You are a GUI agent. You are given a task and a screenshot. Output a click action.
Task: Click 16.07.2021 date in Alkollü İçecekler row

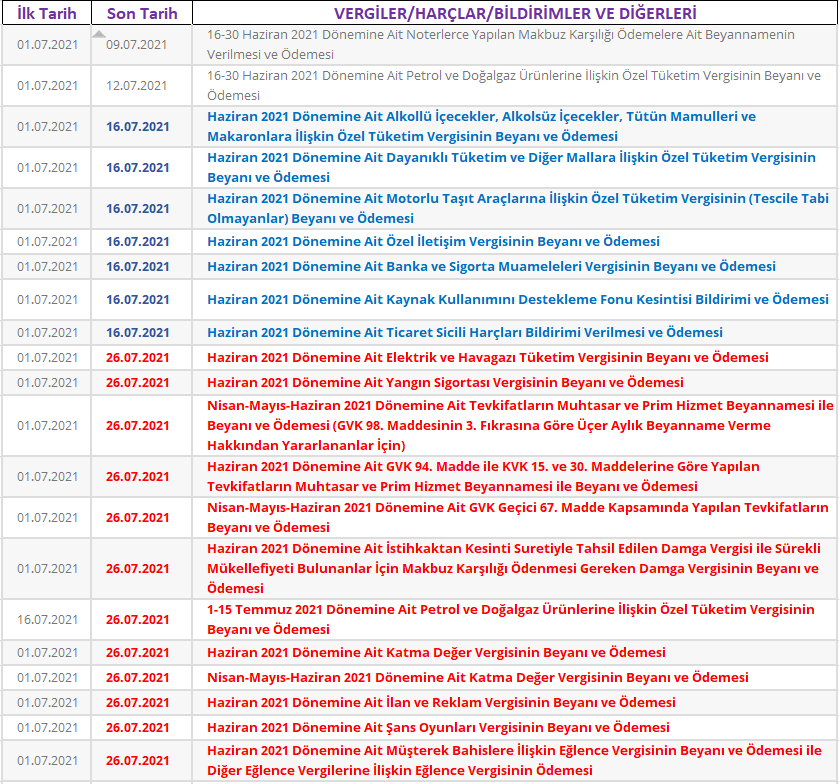pyautogui.click(x=138, y=127)
